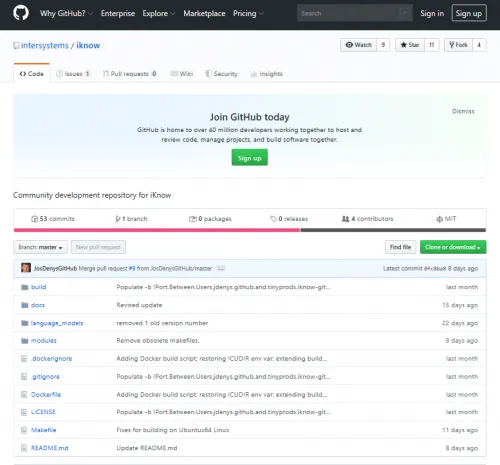Switch to the Insights tab
Image resolution: width=500 pixels, height=465 pixels.
point(266,74)
